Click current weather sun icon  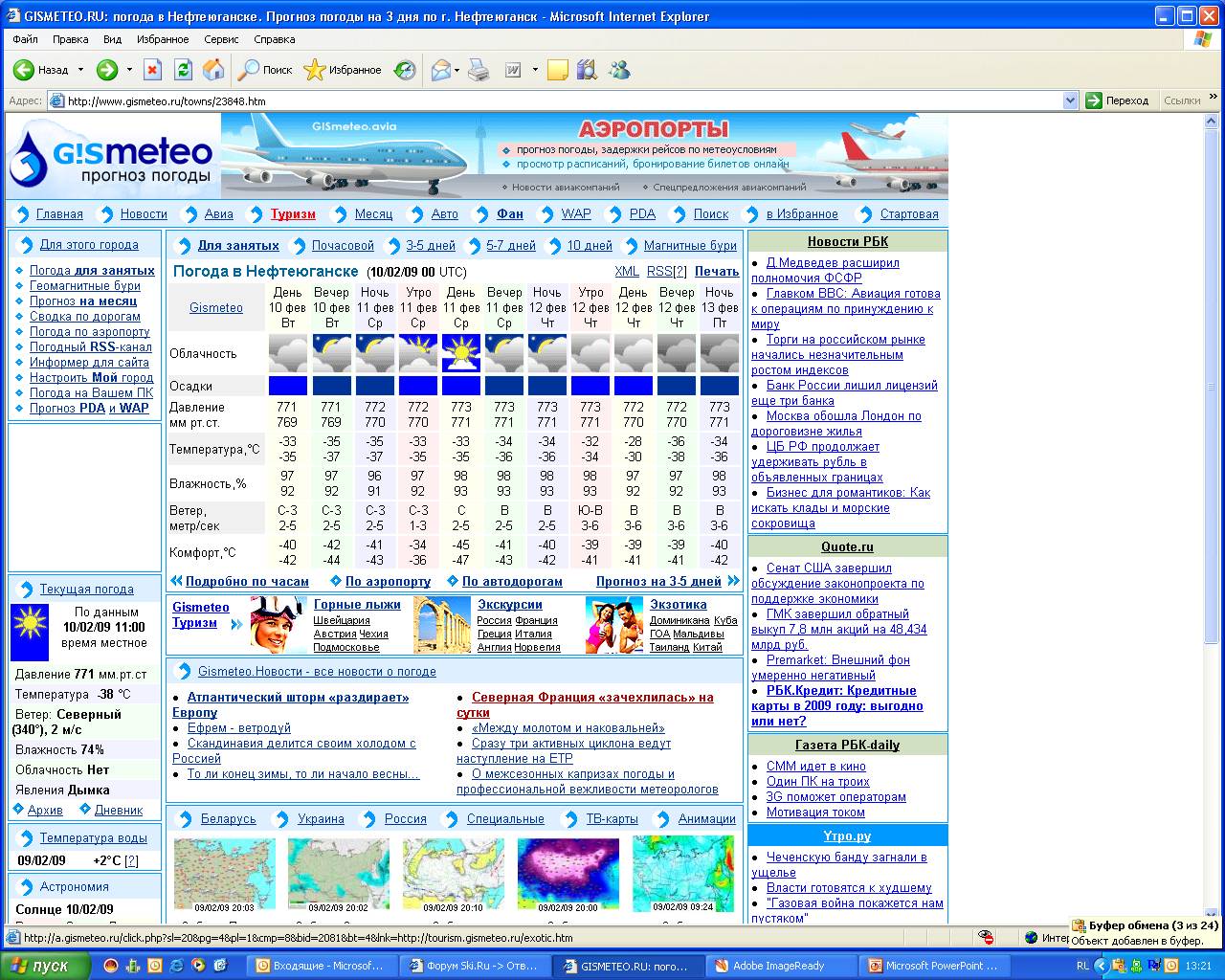(30, 632)
